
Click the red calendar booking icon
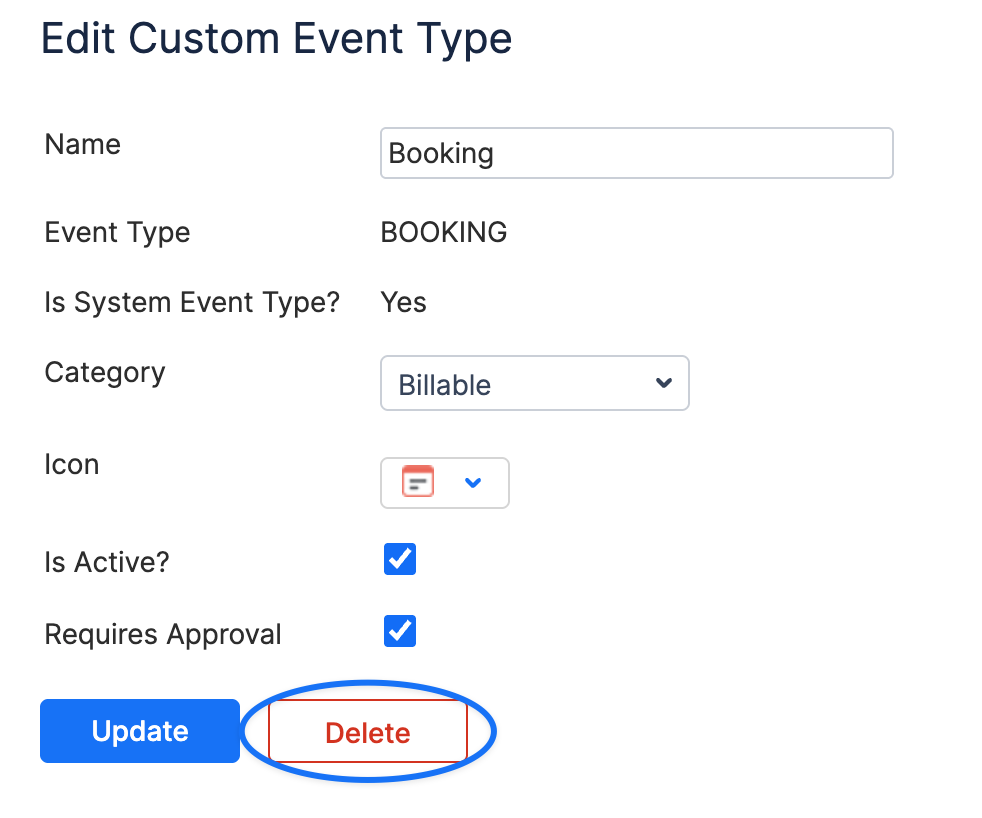click(418, 482)
